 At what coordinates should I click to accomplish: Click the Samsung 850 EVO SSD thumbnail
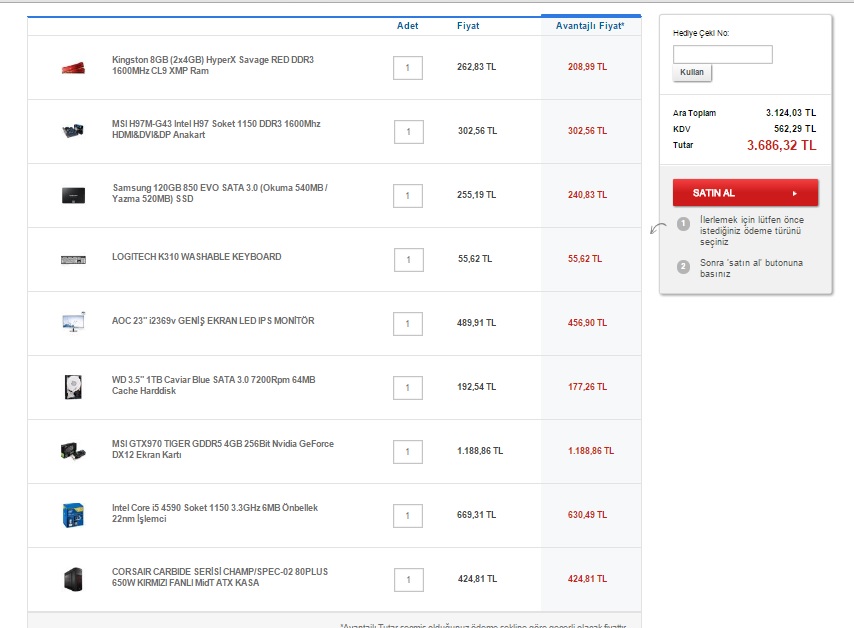[x=74, y=196]
